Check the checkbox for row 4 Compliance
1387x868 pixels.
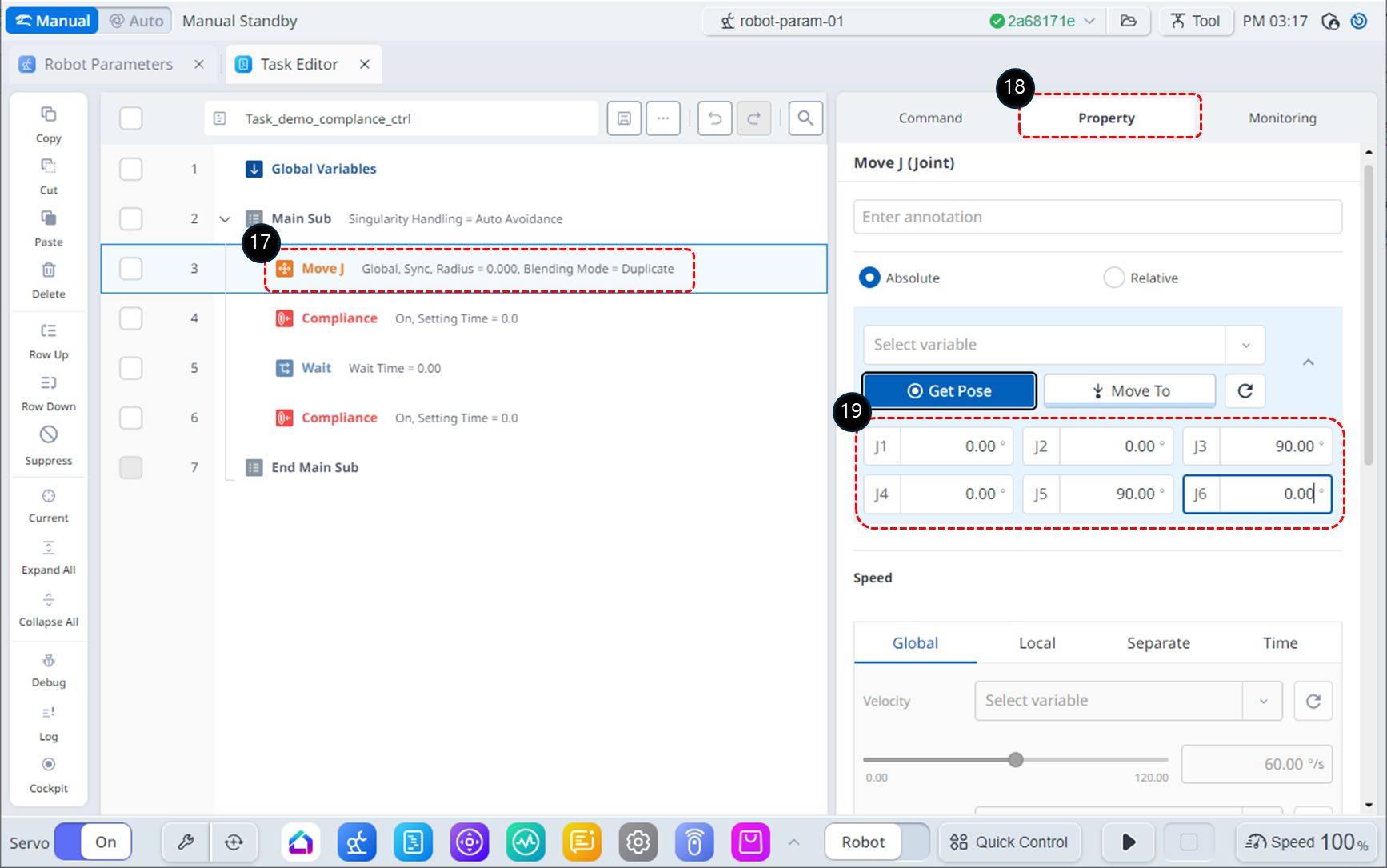(x=130, y=318)
